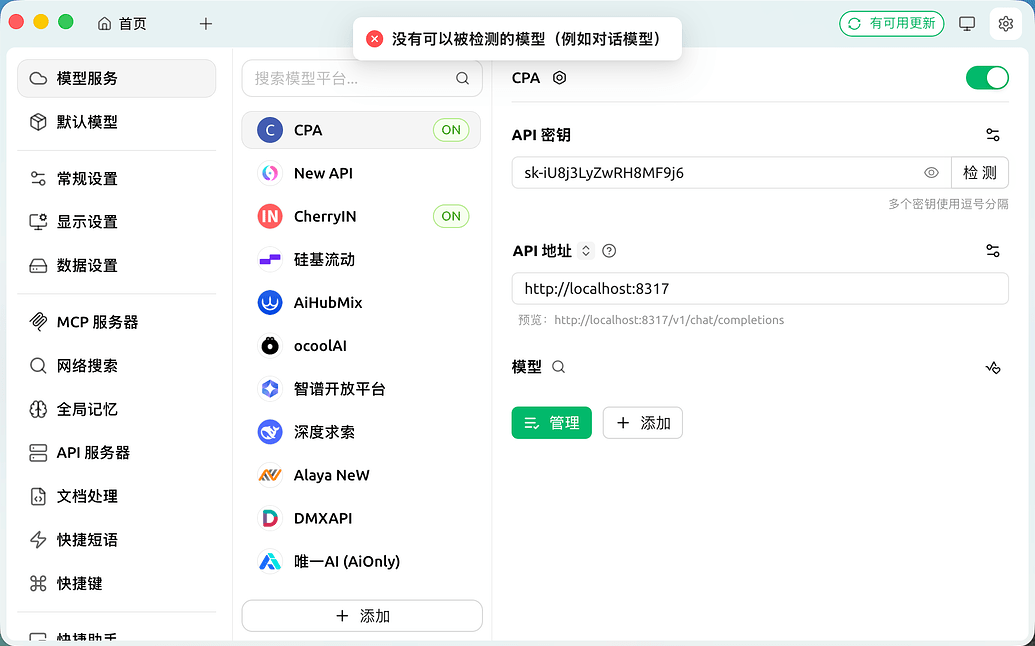Toggle the CPA provider enable switch
The image size is (1035, 646).
coord(987,78)
